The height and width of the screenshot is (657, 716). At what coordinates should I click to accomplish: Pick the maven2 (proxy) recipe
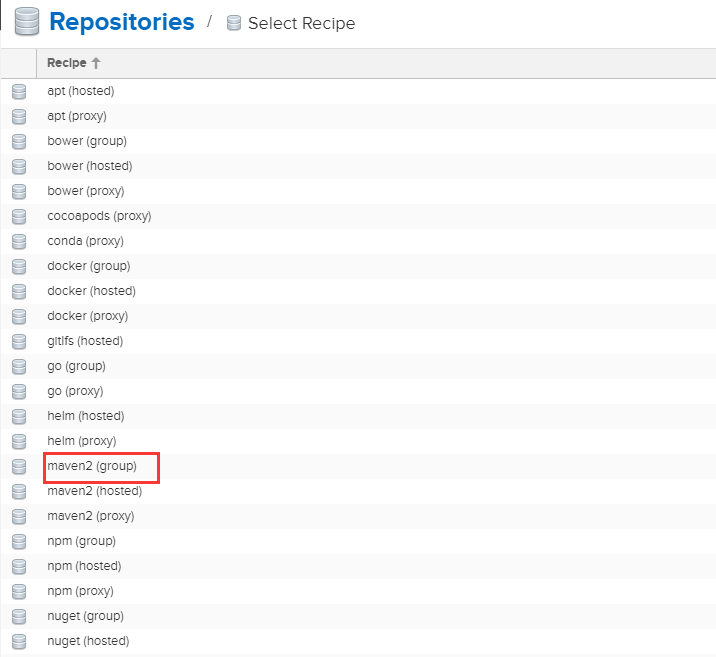90,516
